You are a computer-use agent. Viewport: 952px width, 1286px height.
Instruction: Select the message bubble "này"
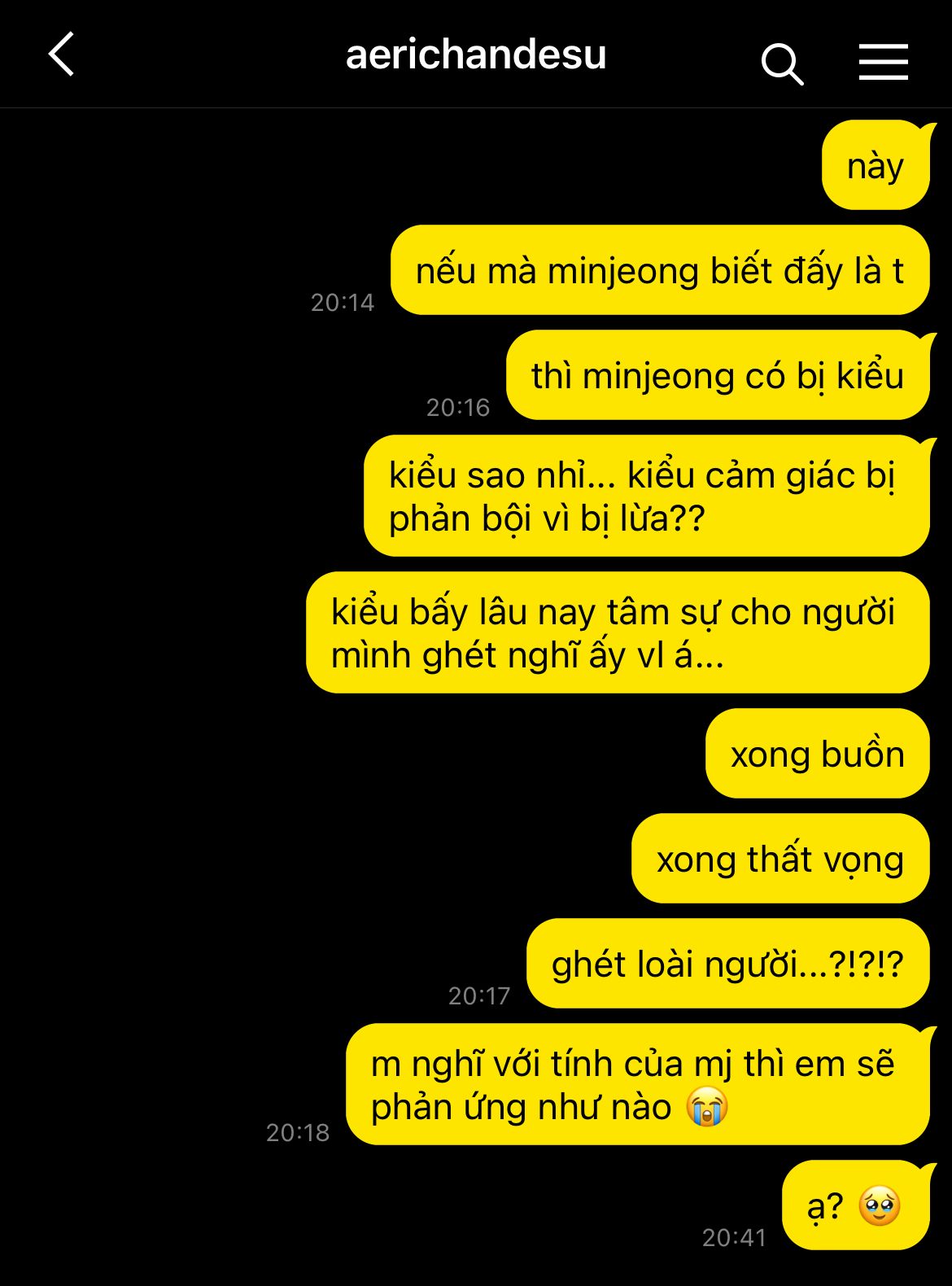point(876,165)
